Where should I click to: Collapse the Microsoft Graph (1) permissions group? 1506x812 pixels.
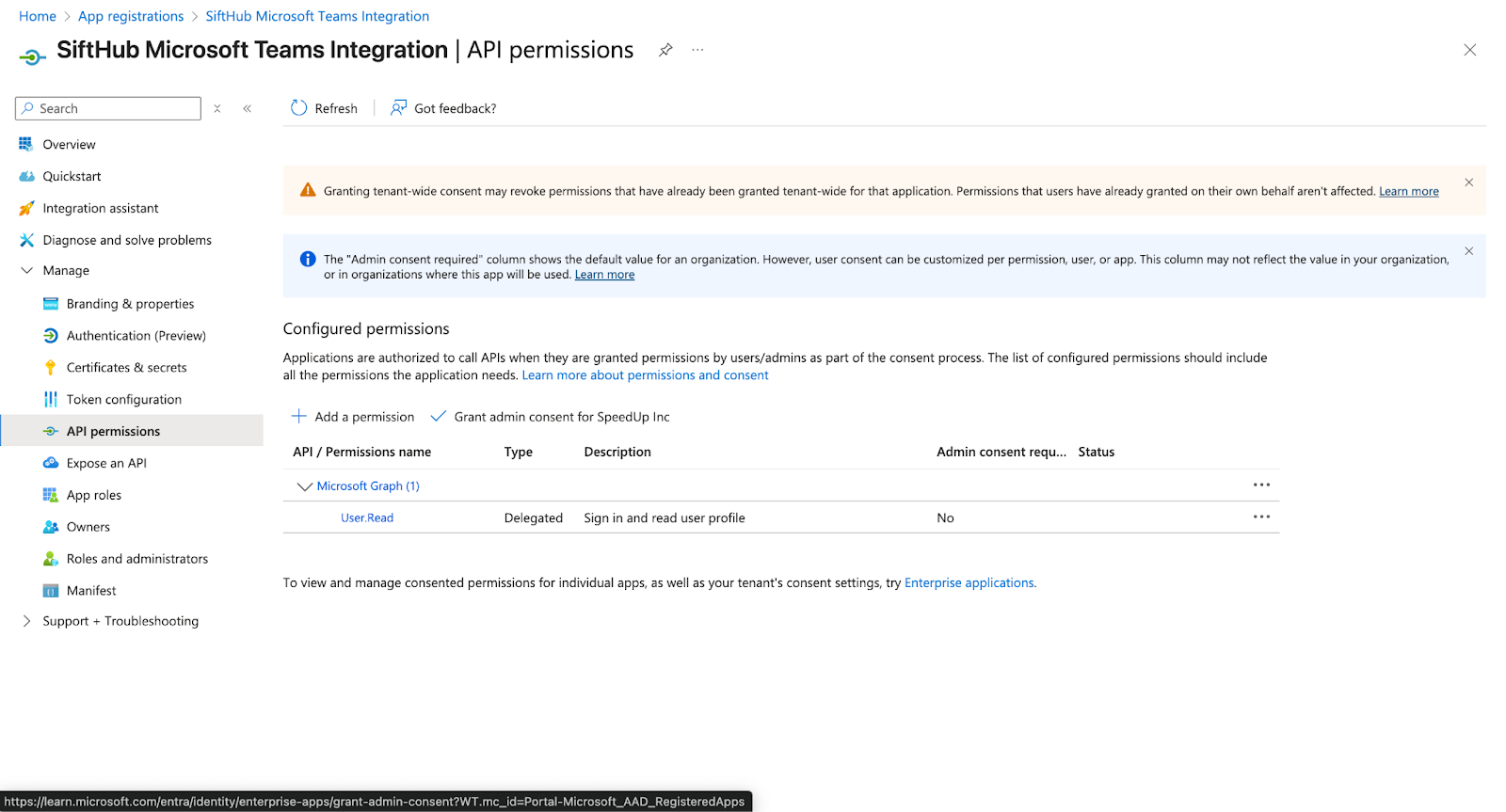tap(304, 486)
